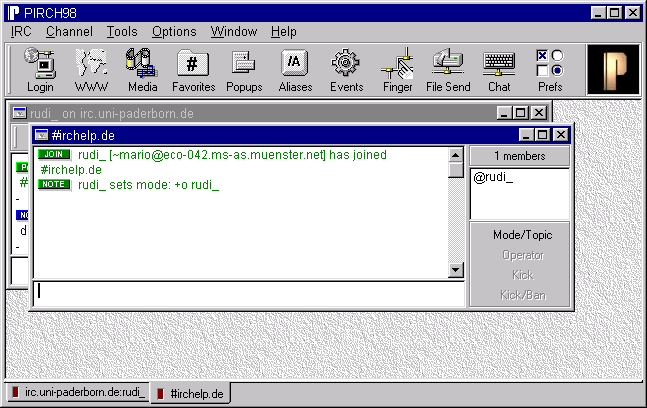647x408 pixels.
Task: Expand the Tools menu
Action: pyautogui.click(x=122, y=32)
